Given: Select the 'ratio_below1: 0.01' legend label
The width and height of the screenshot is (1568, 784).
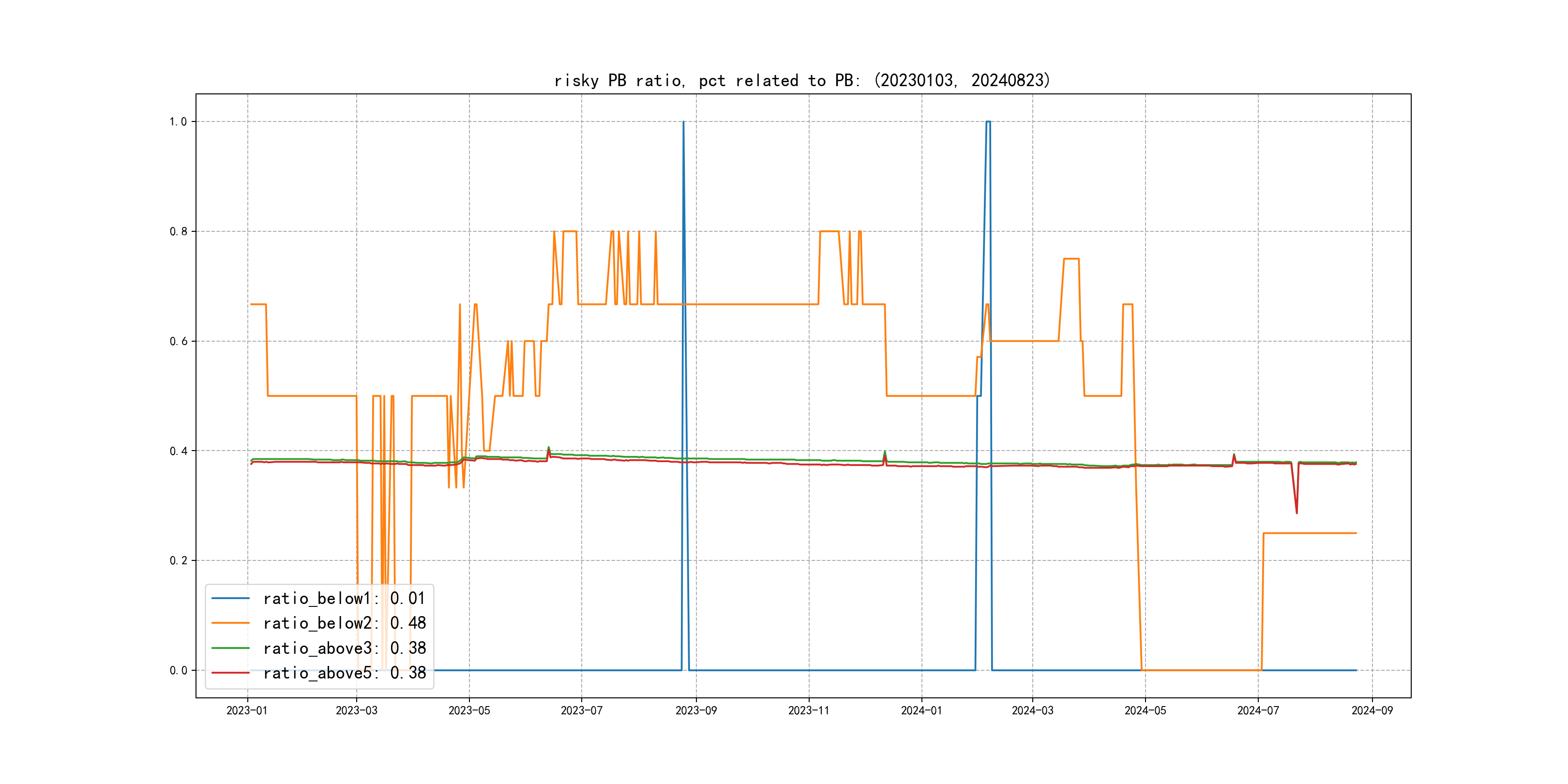Looking at the screenshot, I should pyautogui.click(x=344, y=598).
